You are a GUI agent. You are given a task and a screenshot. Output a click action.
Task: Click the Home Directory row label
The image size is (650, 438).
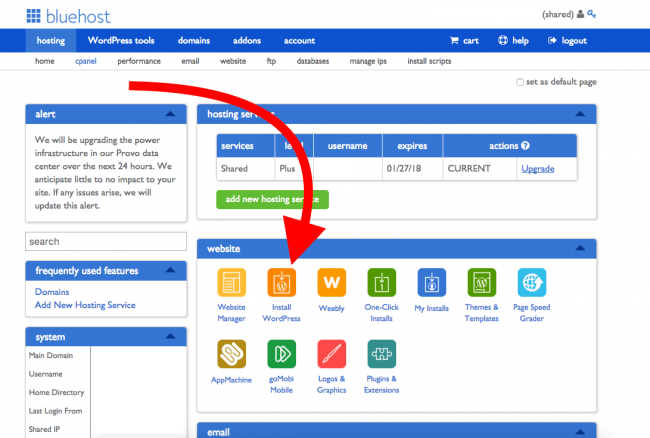[56, 392]
